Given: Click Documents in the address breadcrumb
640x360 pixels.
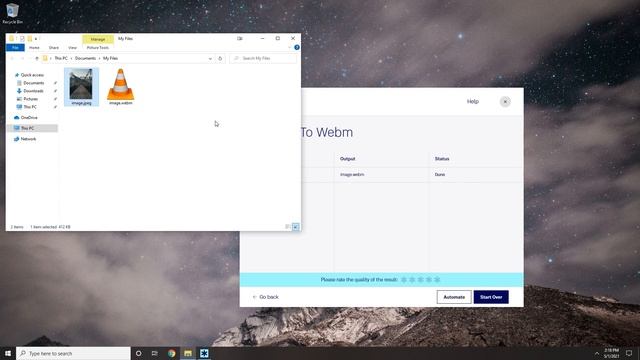Looking at the screenshot, I should click(x=85, y=58).
